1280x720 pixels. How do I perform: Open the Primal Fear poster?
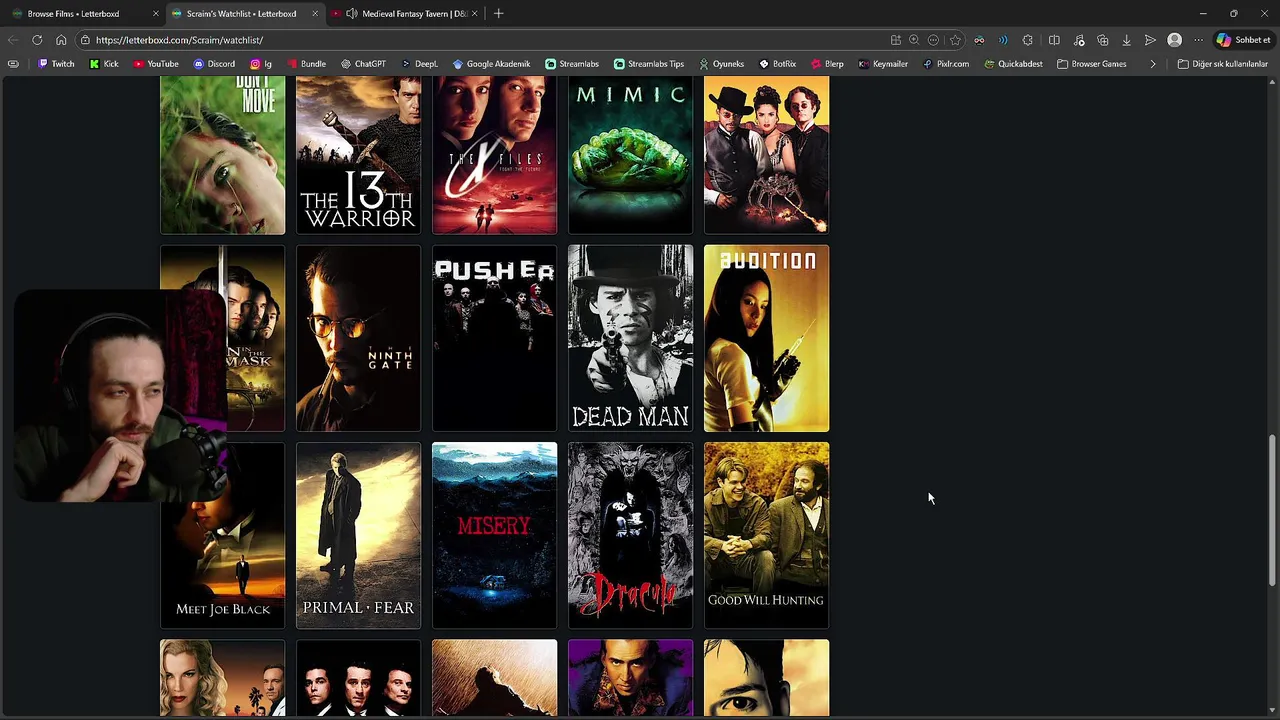[358, 535]
